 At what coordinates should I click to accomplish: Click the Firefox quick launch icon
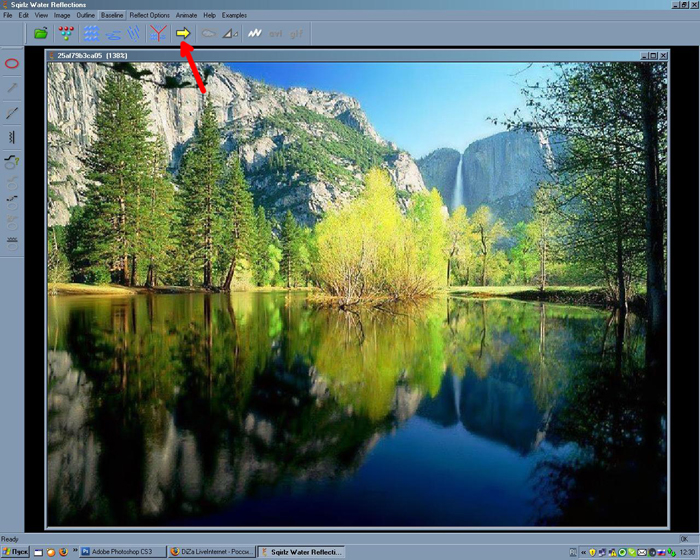[x=63, y=552]
